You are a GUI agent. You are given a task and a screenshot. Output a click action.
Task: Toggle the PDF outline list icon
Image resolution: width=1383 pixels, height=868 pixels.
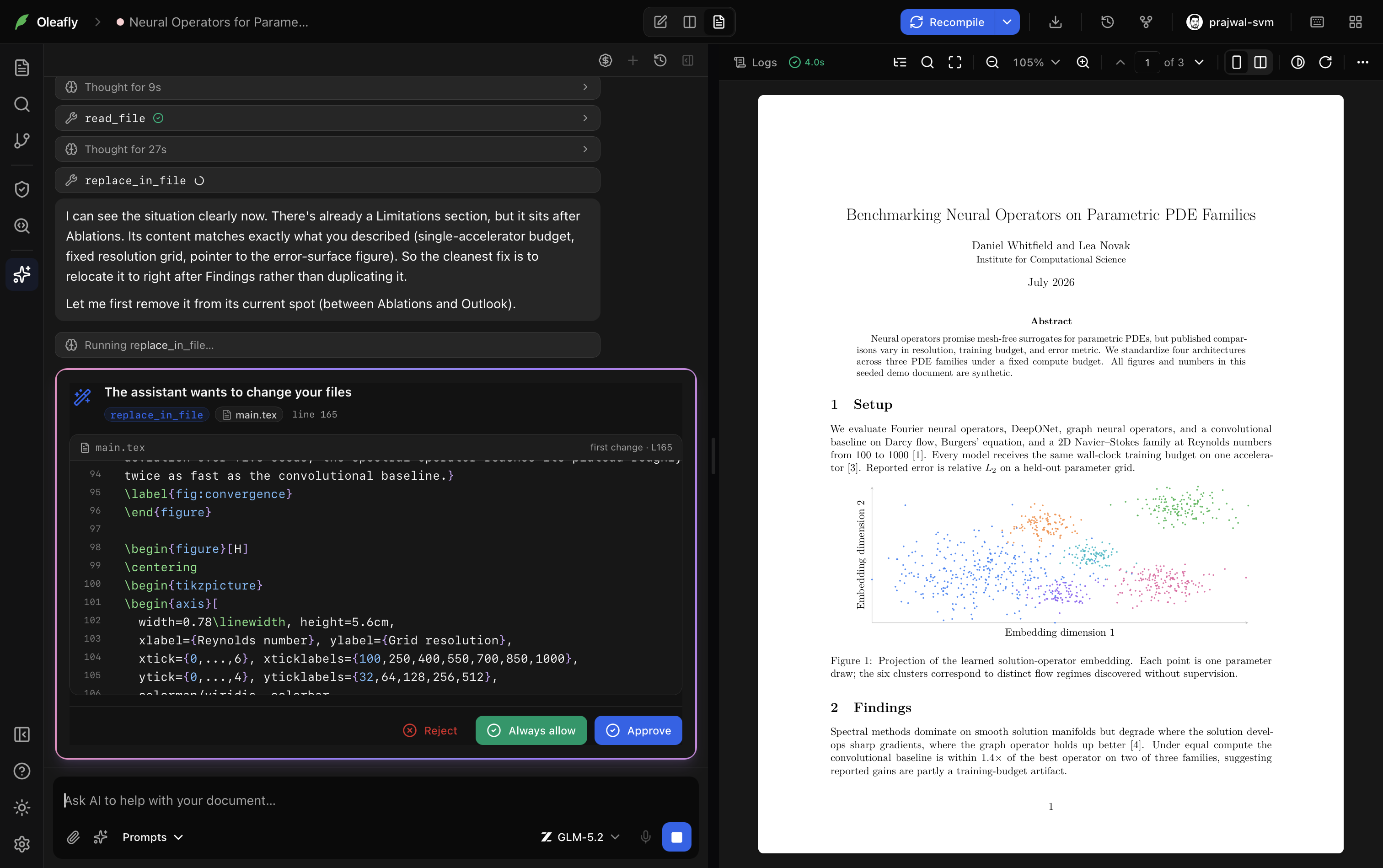point(900,62)
